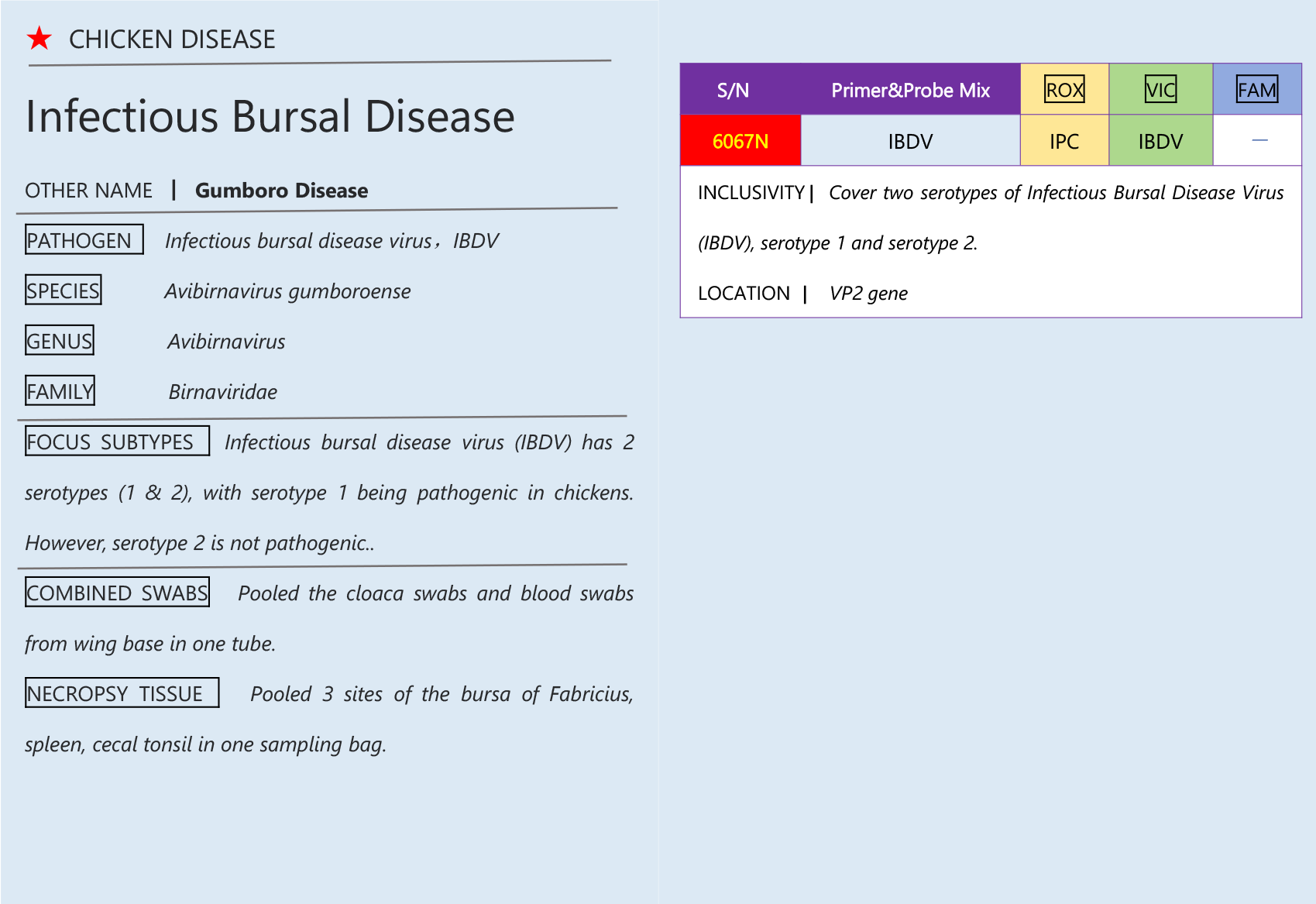1316x904 pixels.
Task: Select the FOCUS SUBTYPES label box
Action: [117, 442]
